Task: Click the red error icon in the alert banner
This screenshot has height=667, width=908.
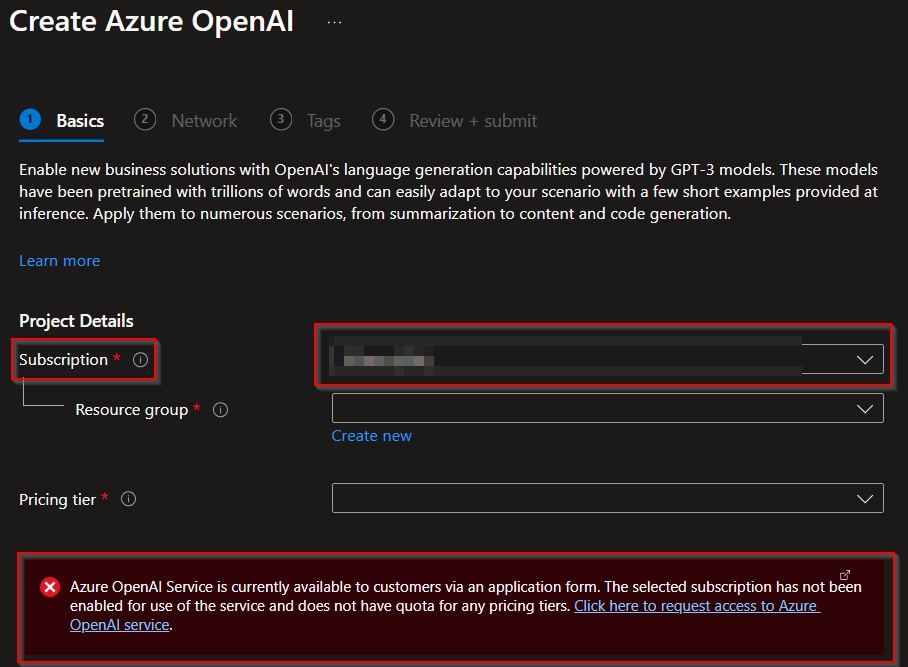Action: coord(49,587)
